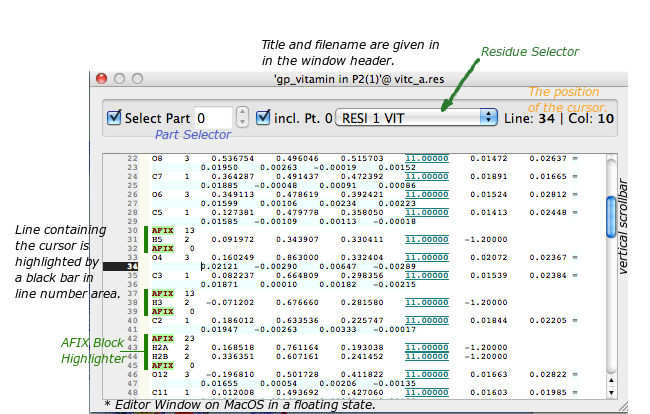Click atom name C5 on line 28
Screen dimensions: 650x414
coord(157,213)
